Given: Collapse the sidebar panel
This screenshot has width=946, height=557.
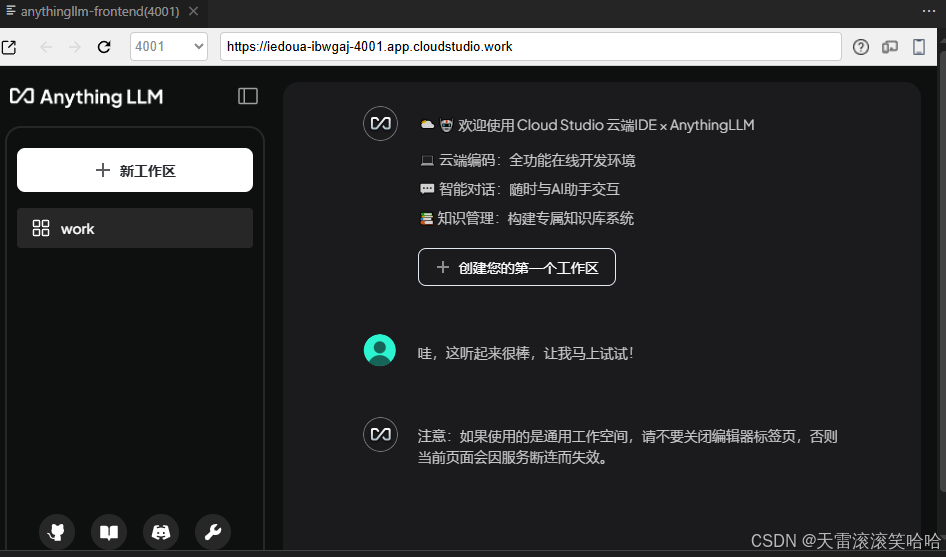Looking at the screenshot, I should [248, 96].
